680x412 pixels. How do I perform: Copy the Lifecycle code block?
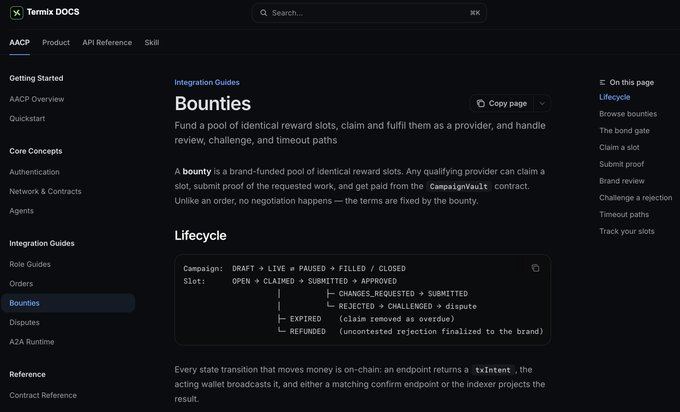535,268
